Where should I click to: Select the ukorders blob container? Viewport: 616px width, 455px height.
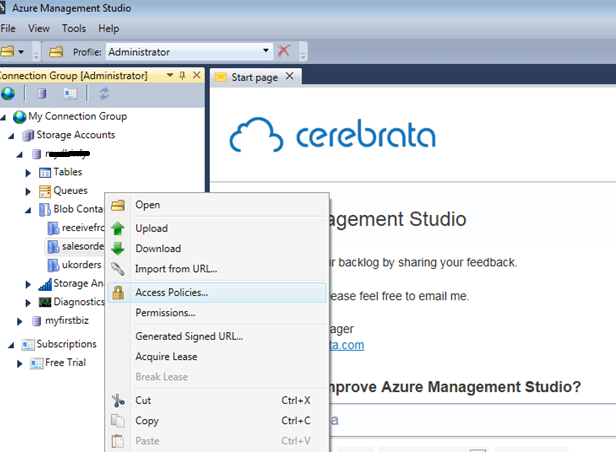[81, 265]
